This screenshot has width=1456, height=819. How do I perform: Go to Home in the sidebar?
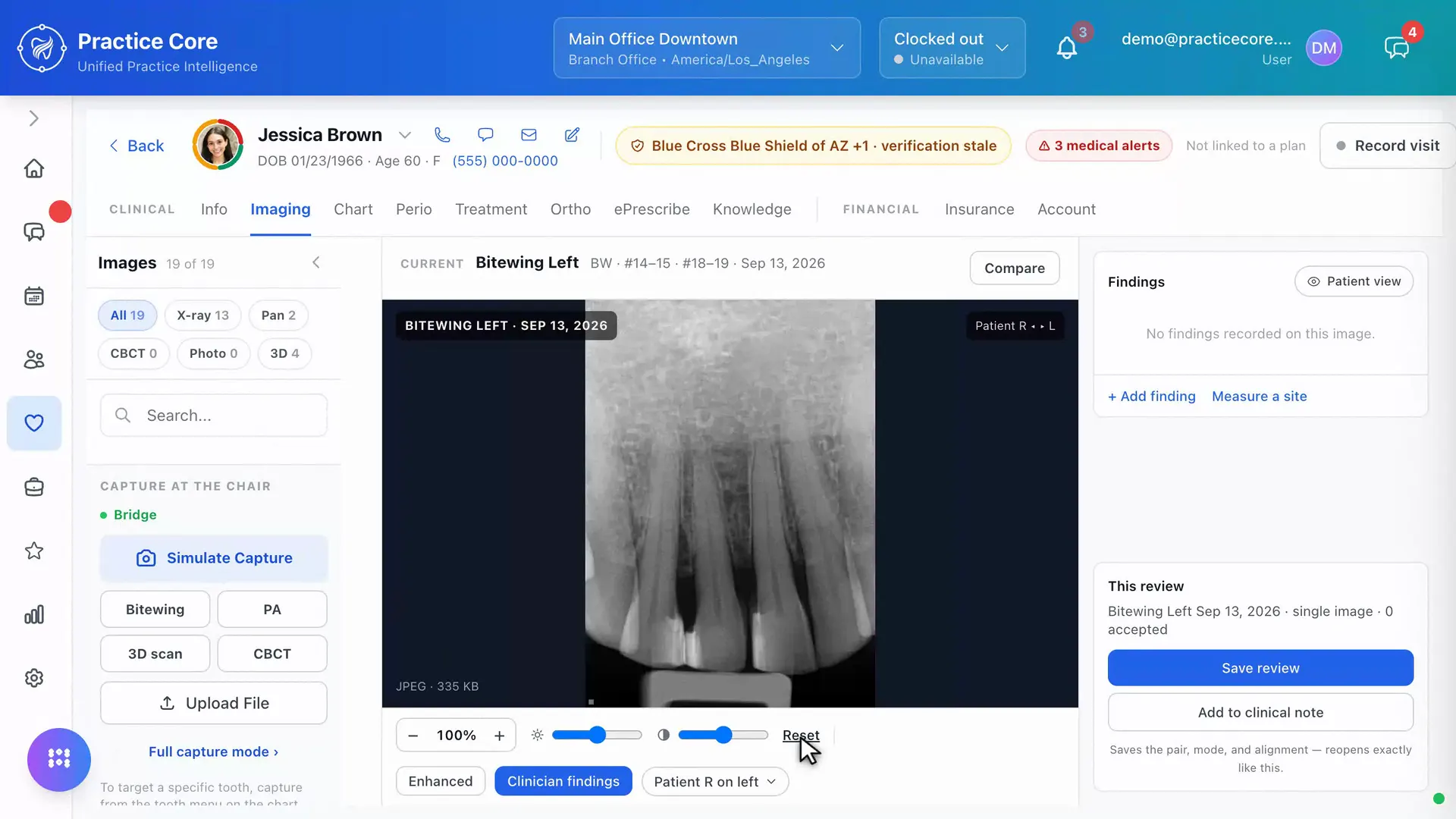point(34,168)
